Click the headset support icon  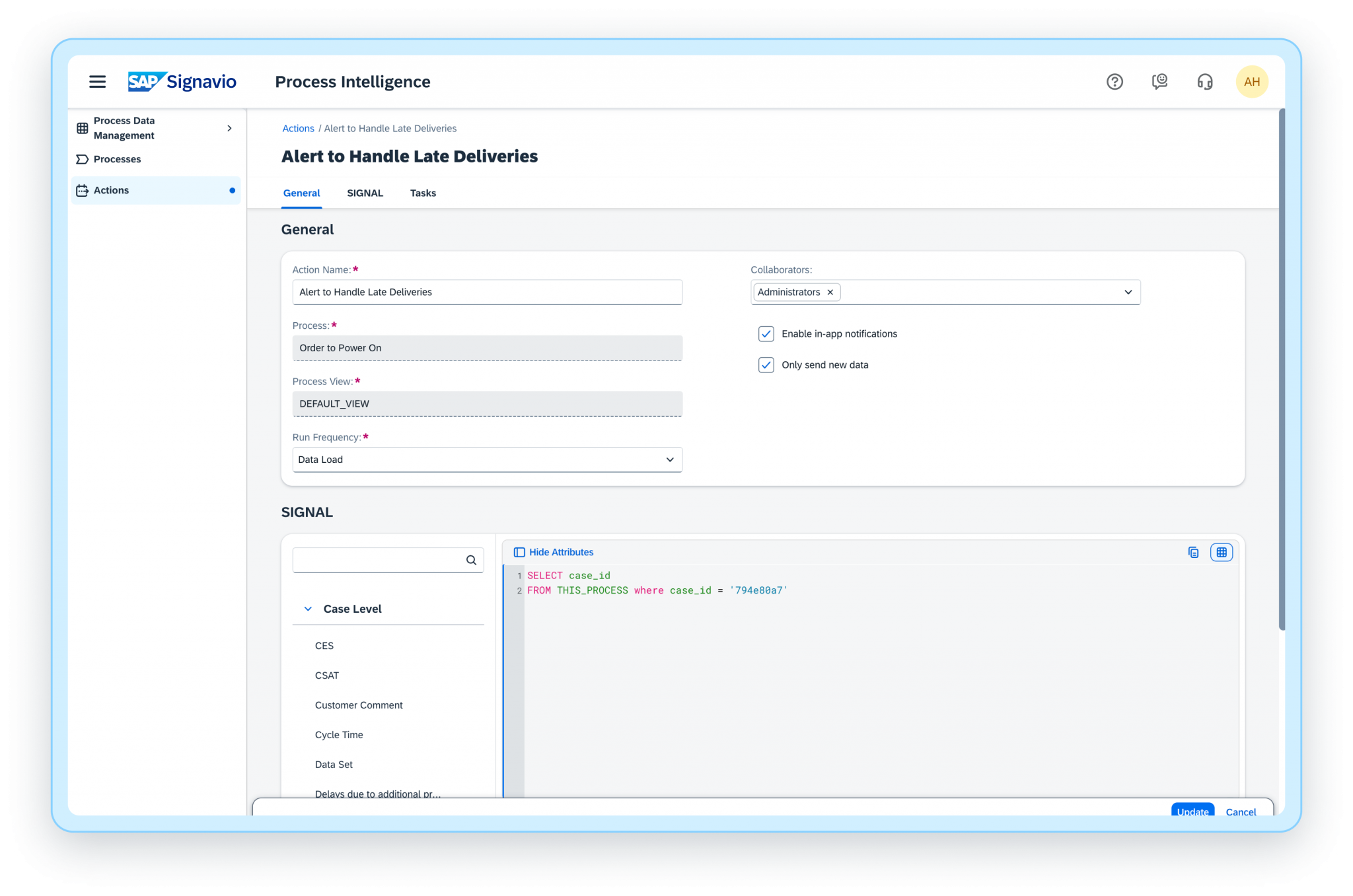tap(1204, 81)
